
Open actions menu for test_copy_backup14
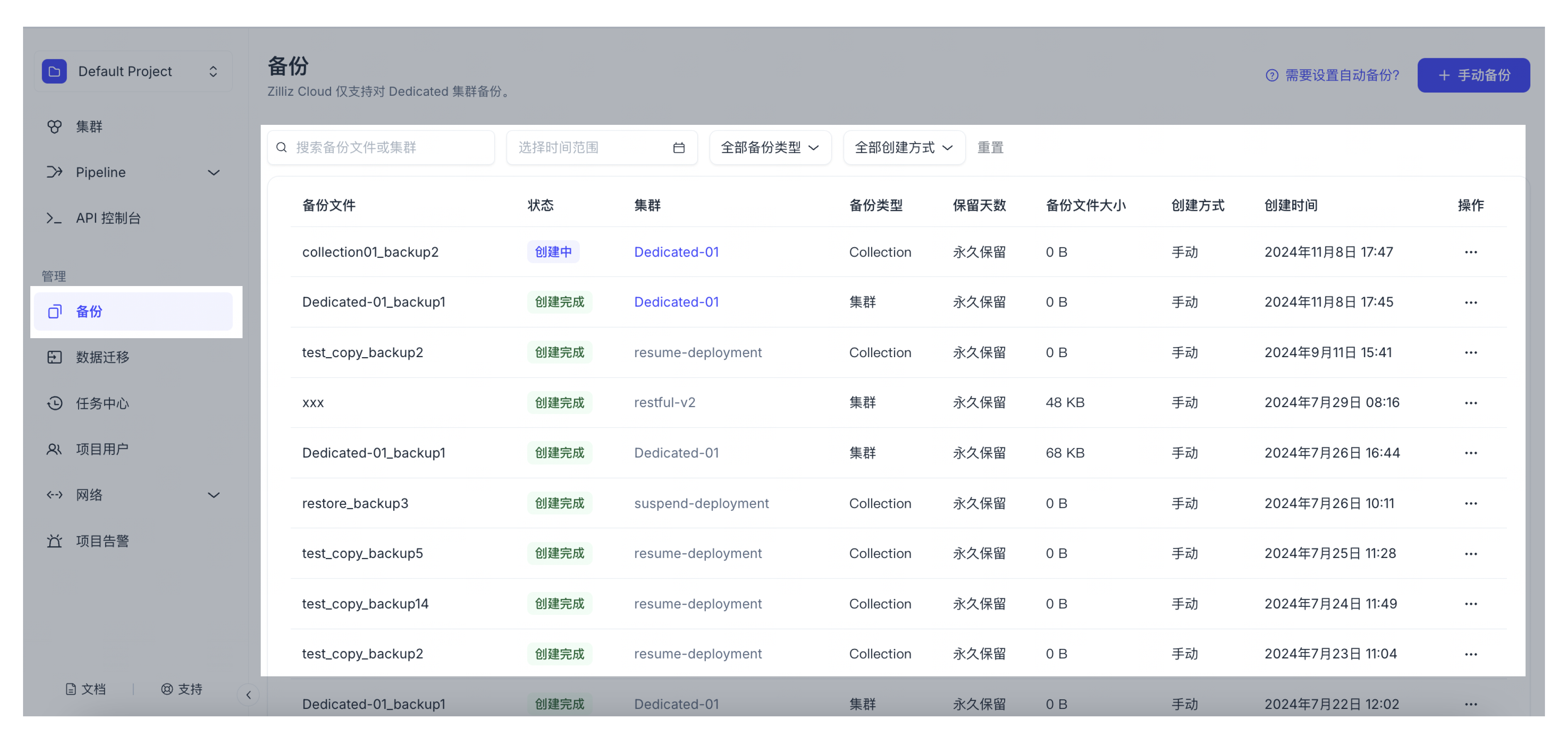pos(1471,604)
